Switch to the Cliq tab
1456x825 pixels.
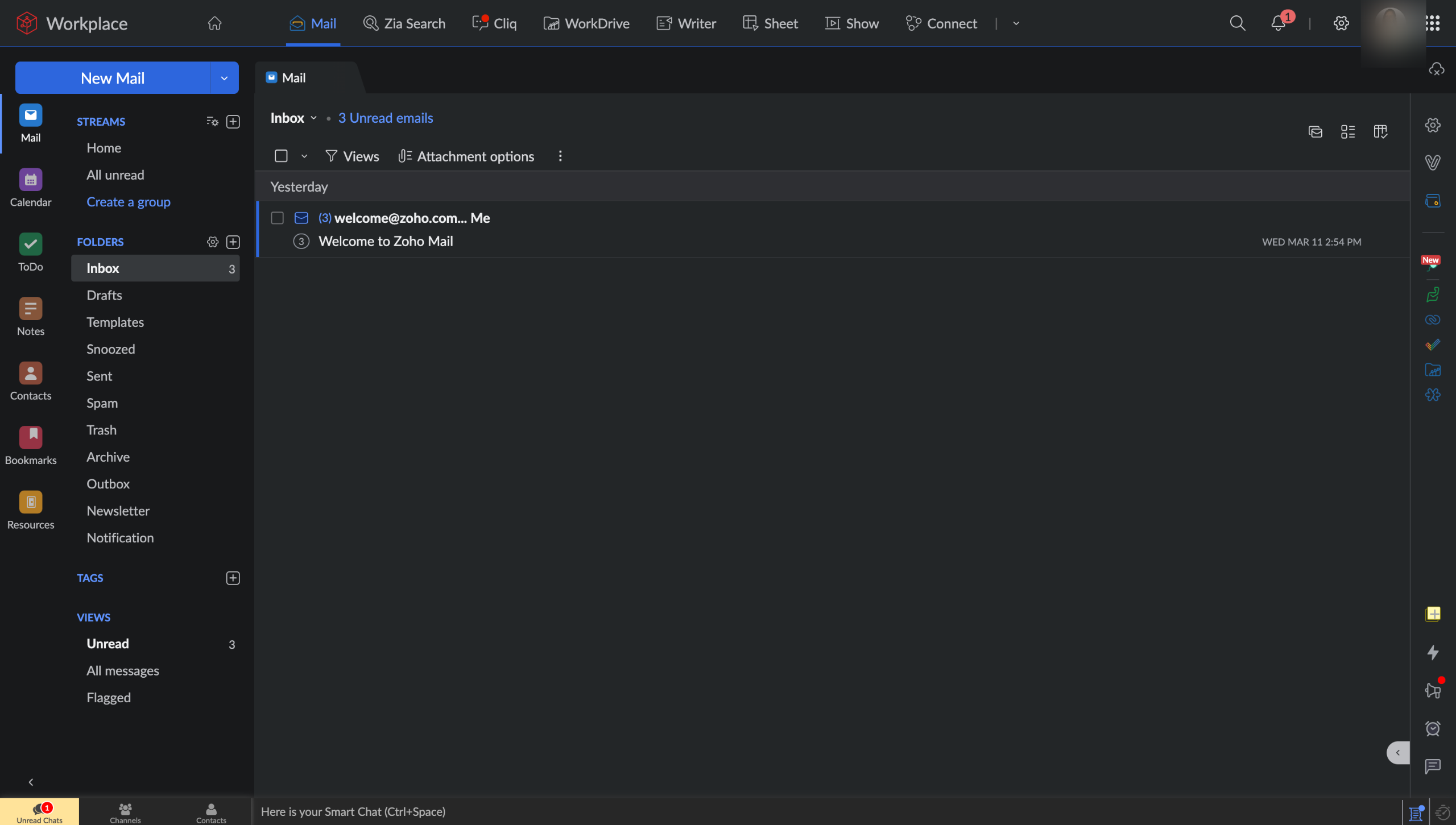point(494,23)
